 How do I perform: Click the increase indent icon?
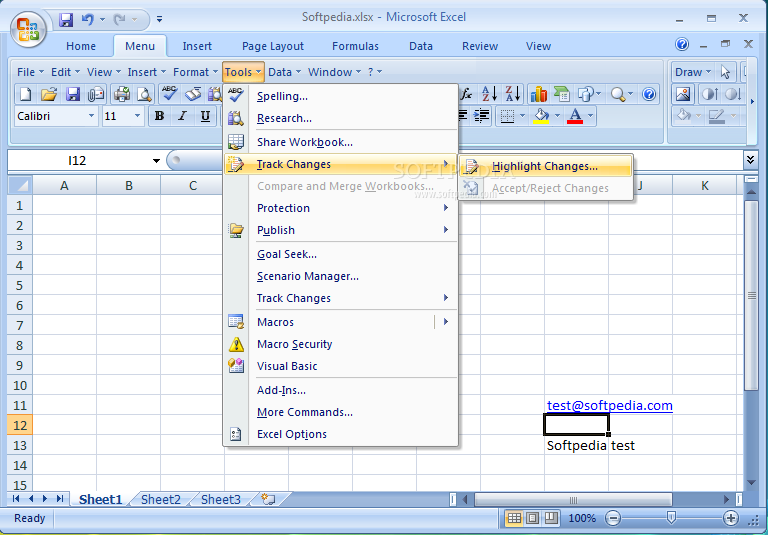coord(481,116)
